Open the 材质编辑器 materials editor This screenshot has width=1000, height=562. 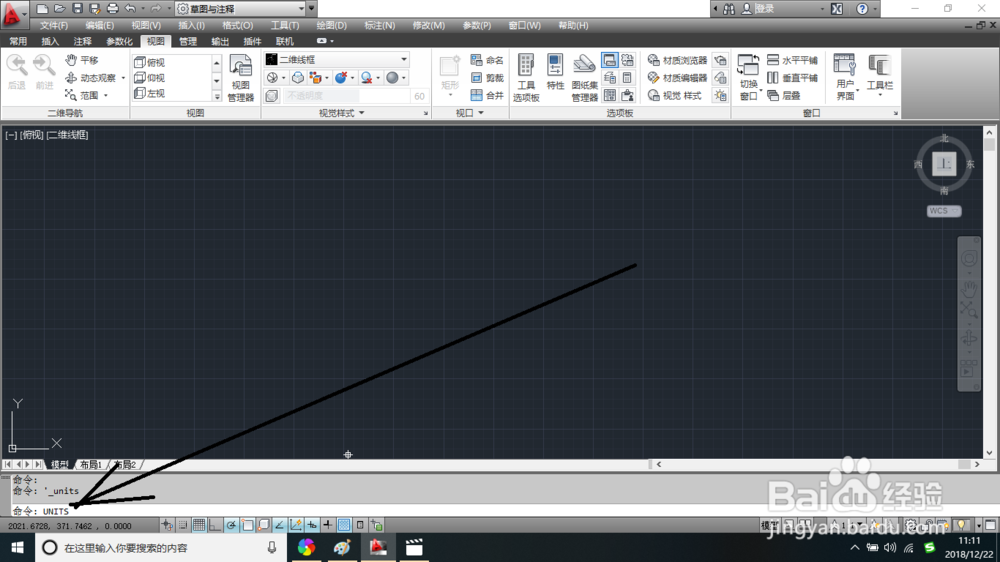677,78
